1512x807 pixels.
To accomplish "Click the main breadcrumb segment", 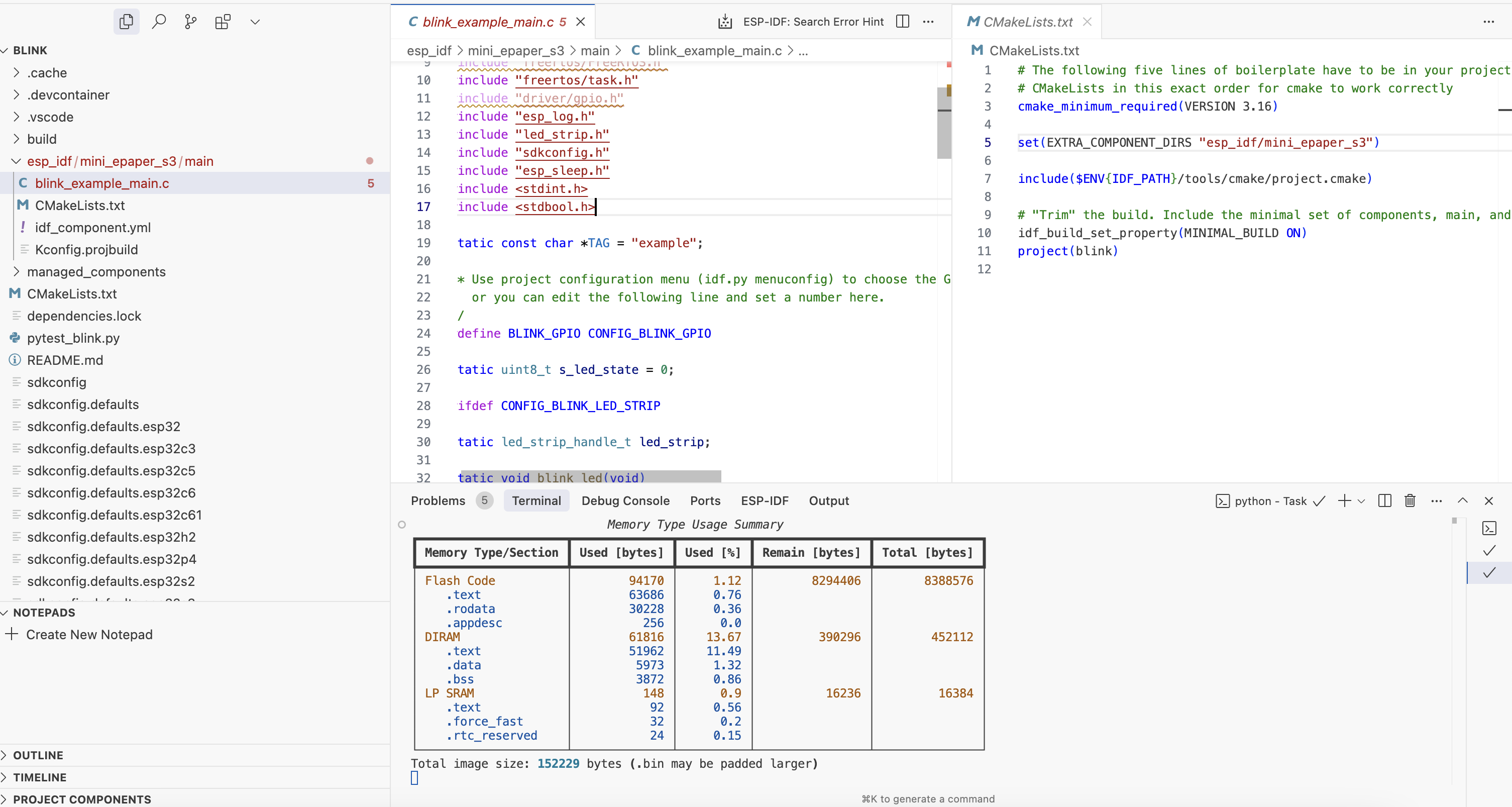I will click(595, 51).
